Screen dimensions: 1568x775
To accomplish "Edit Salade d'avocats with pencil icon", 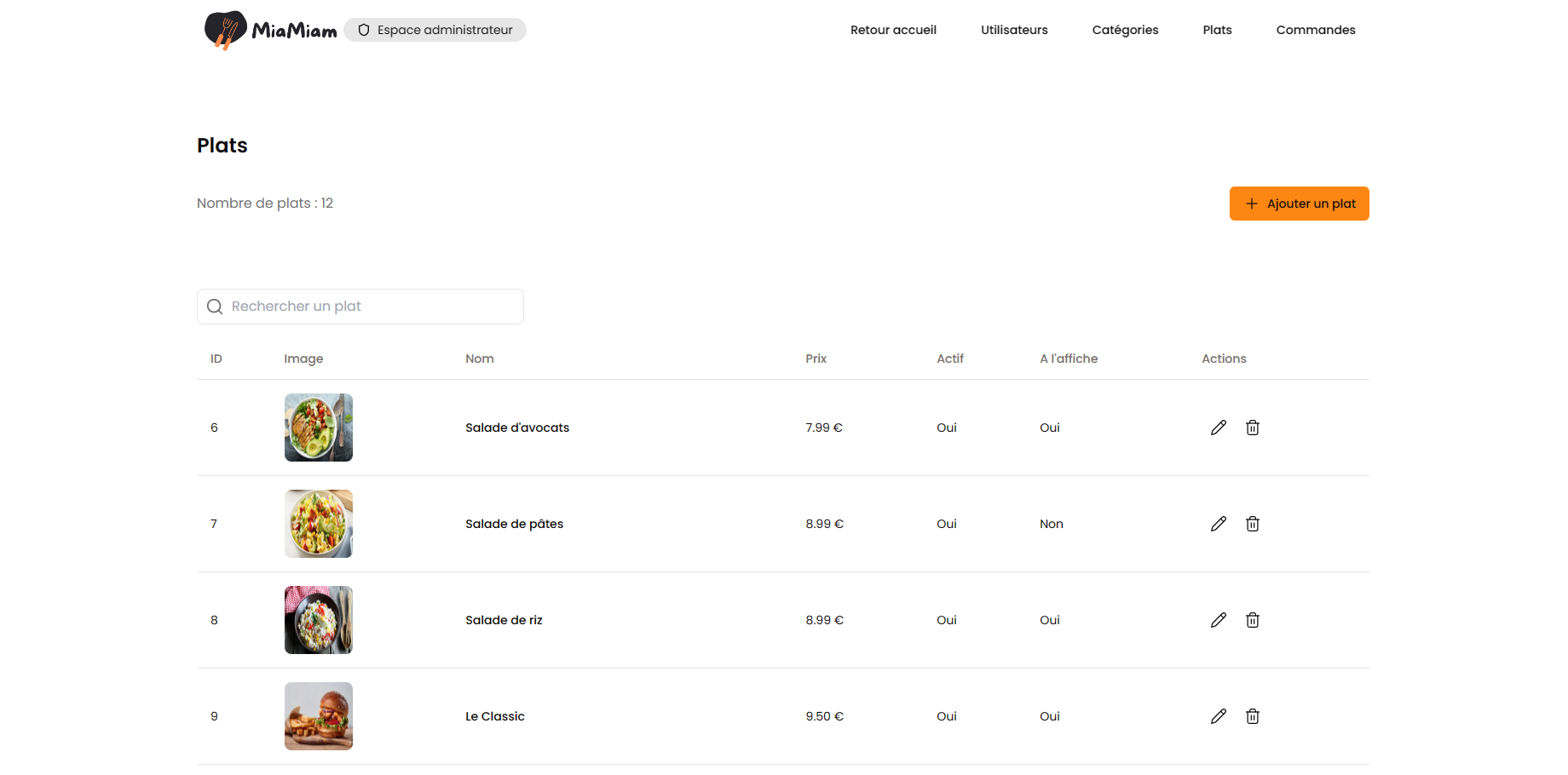I will (x=1219, y=428).
